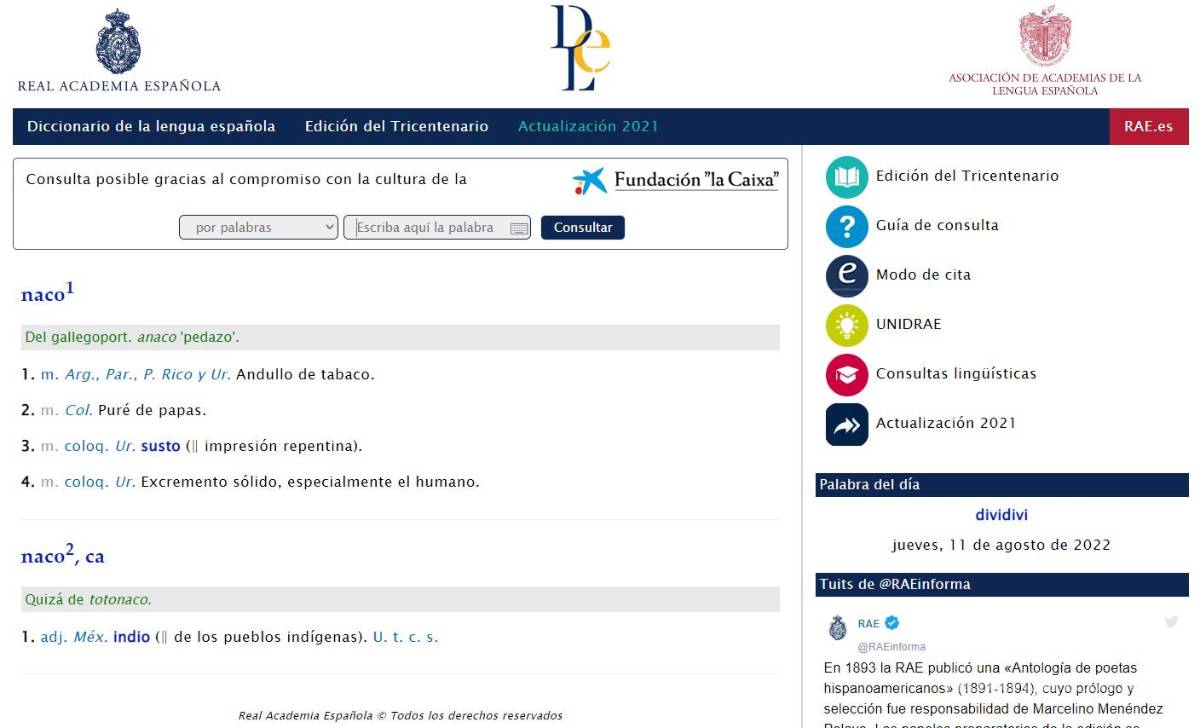The image size is (1200, 728).
Task: Click the DLE logo at the top center
Action: pyautogui.click(x=578, y=48)
